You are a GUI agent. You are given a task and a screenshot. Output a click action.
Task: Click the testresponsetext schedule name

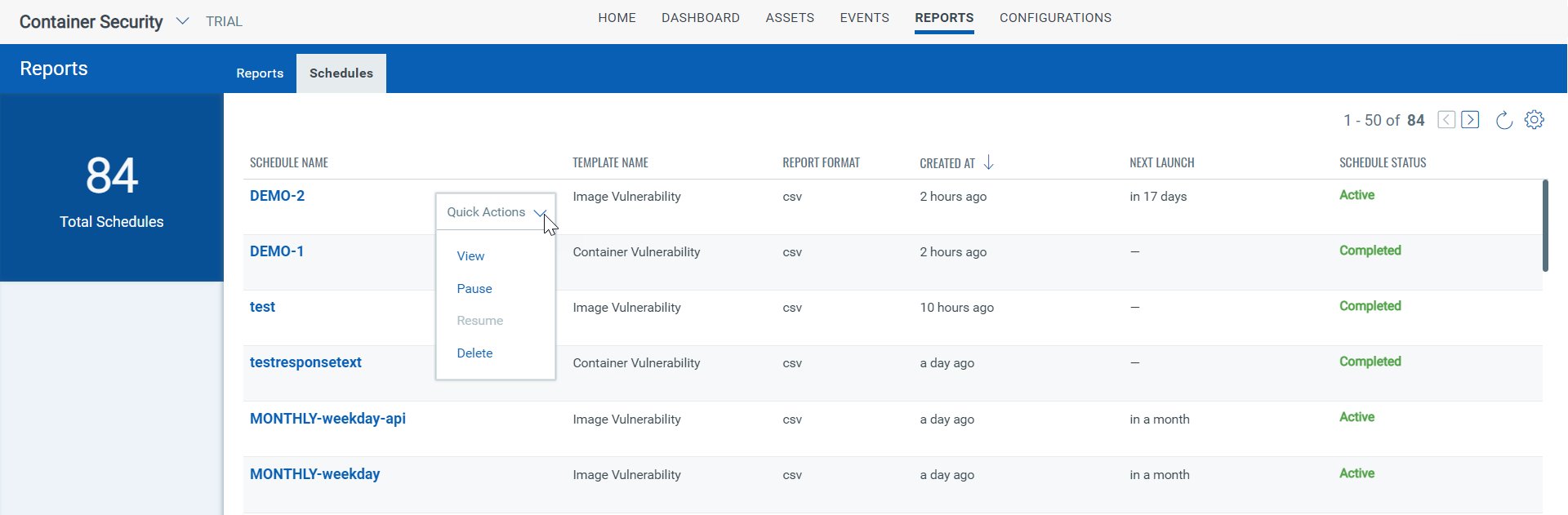click(305, 362)
